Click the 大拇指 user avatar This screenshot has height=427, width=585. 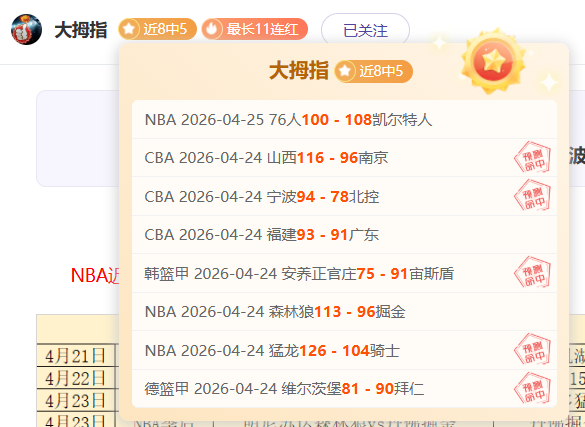coord(26,29)
